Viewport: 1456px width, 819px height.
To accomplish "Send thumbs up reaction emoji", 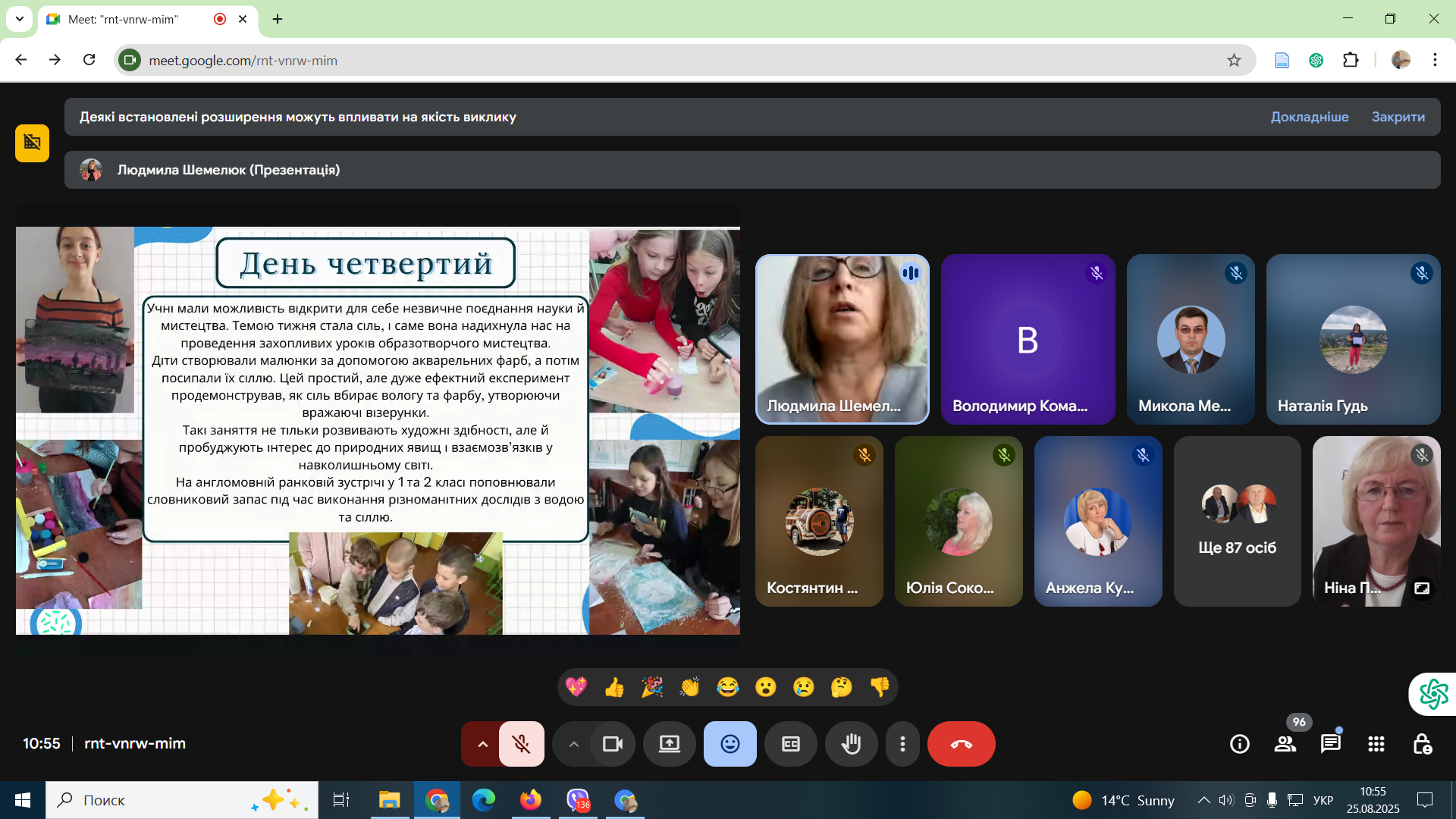I will (x=614, y=687).
